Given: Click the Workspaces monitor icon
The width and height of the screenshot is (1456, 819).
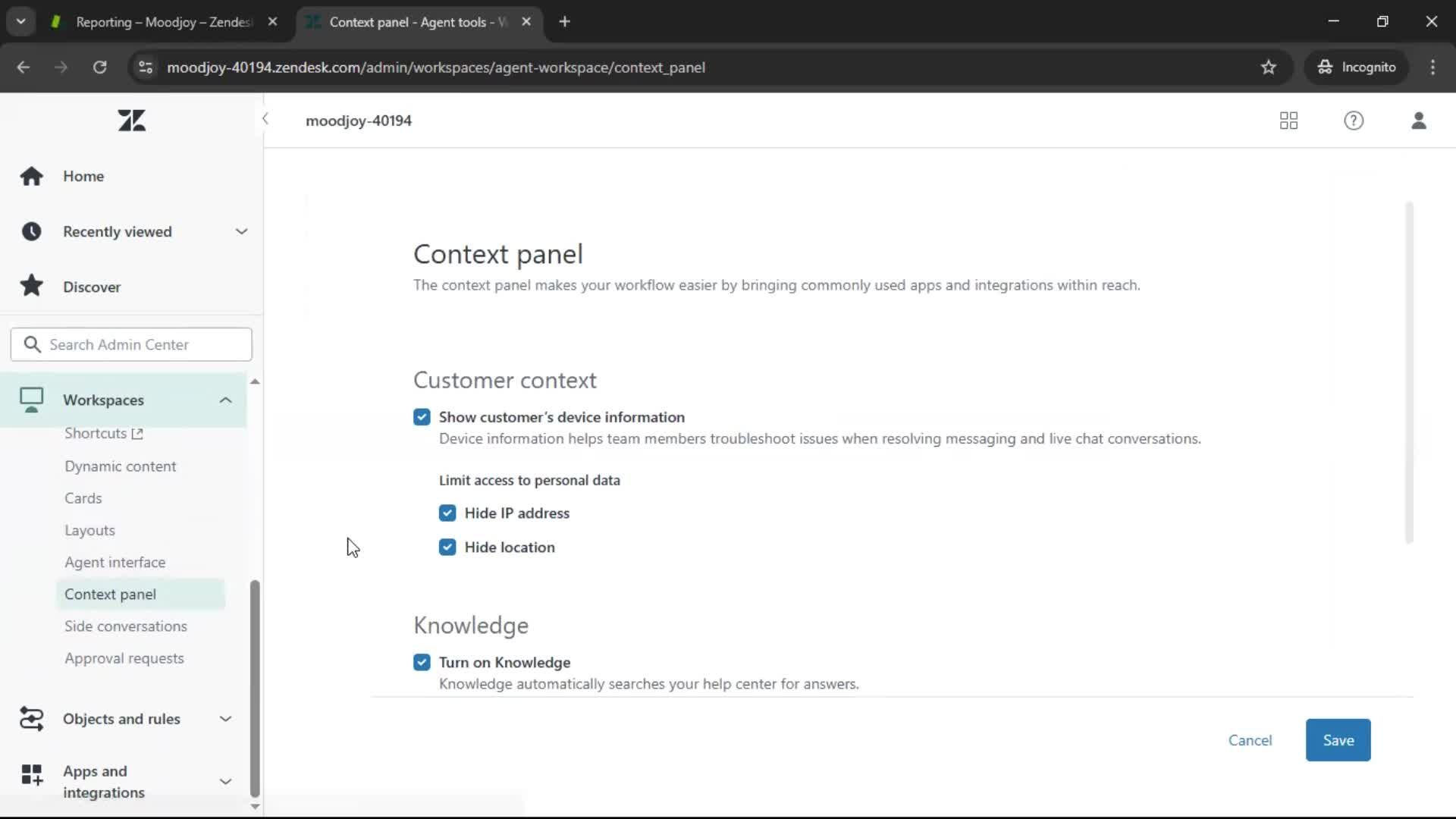Looking at the screenshot, I should pos(31,400).
